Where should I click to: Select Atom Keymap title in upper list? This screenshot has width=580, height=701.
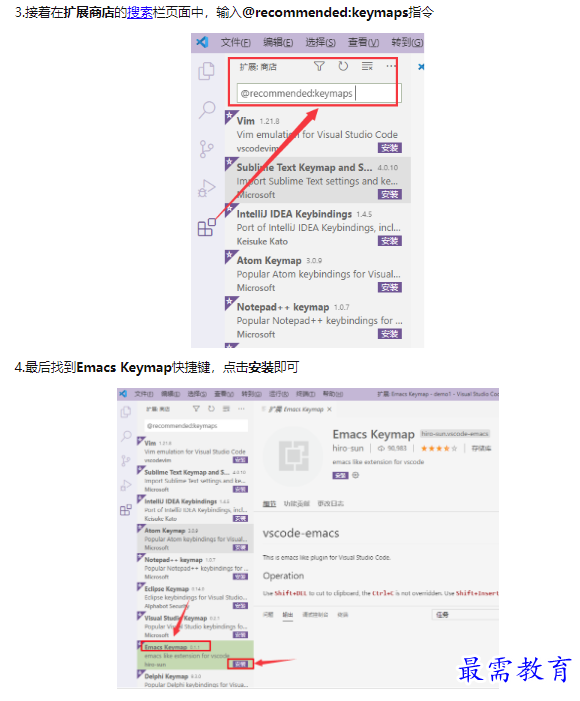coord(269,261)
